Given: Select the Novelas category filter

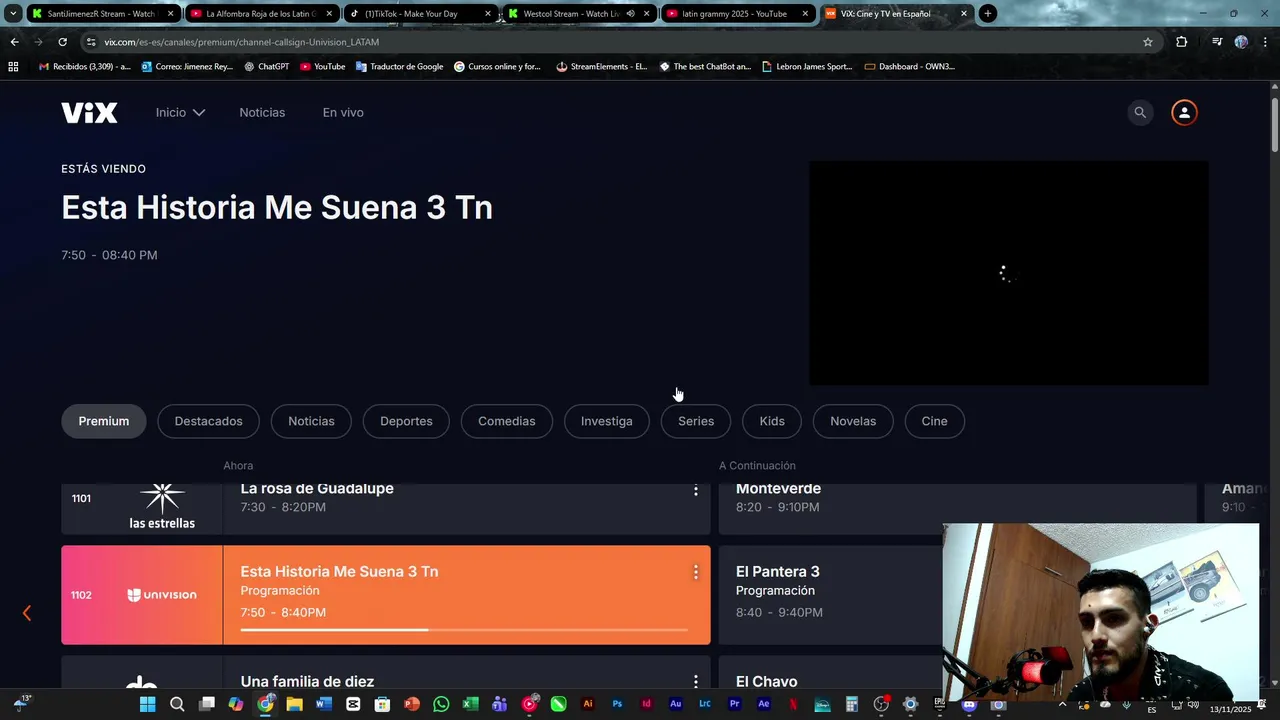Looking at the screenshot, I should click(853, 421).
